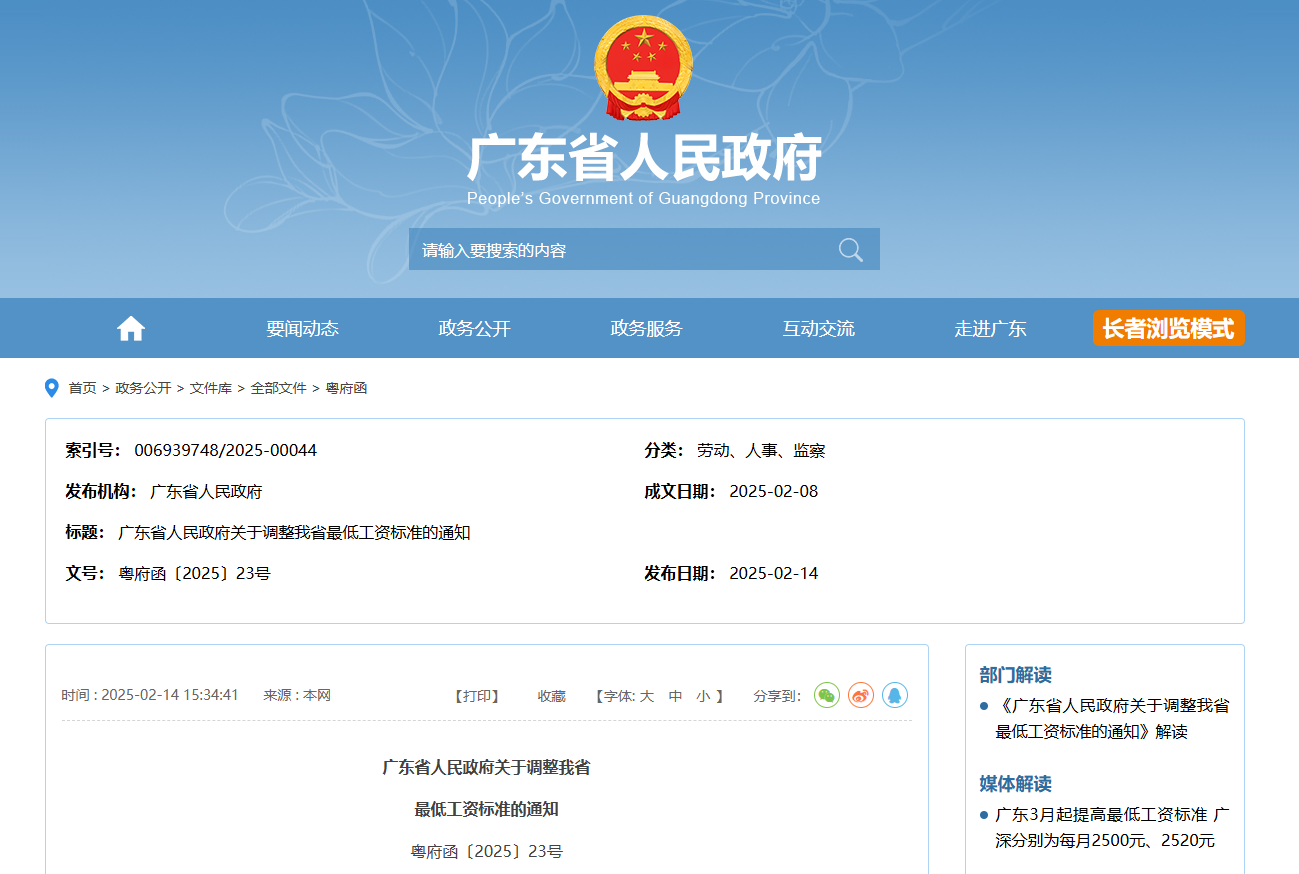Click the search magnifier icon
This screenshot has height=874, width=1299.
[850, 250]
